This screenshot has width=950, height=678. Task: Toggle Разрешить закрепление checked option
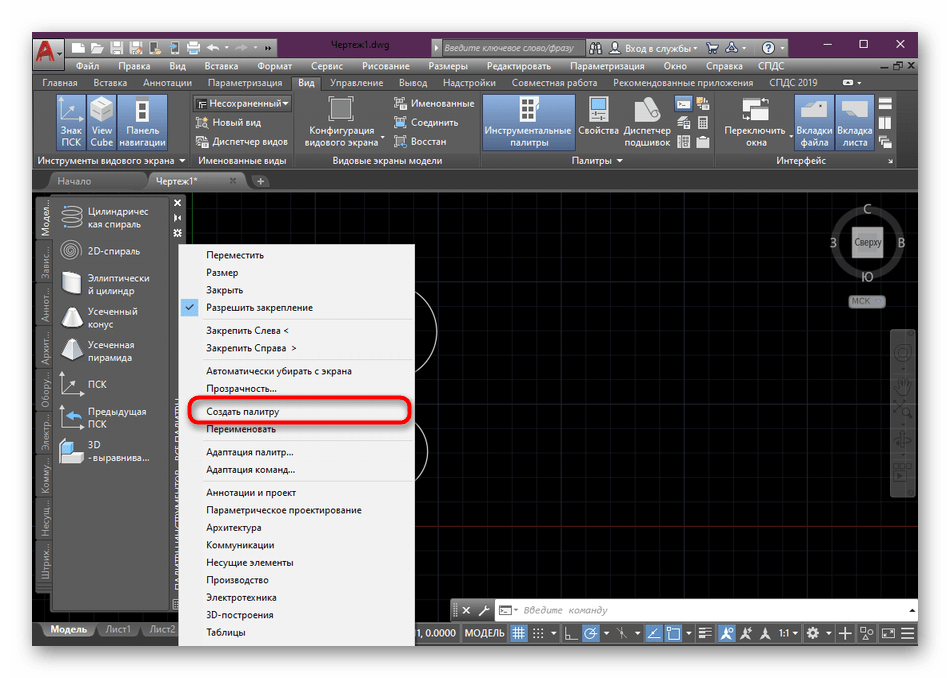click(x=259, y=308)
